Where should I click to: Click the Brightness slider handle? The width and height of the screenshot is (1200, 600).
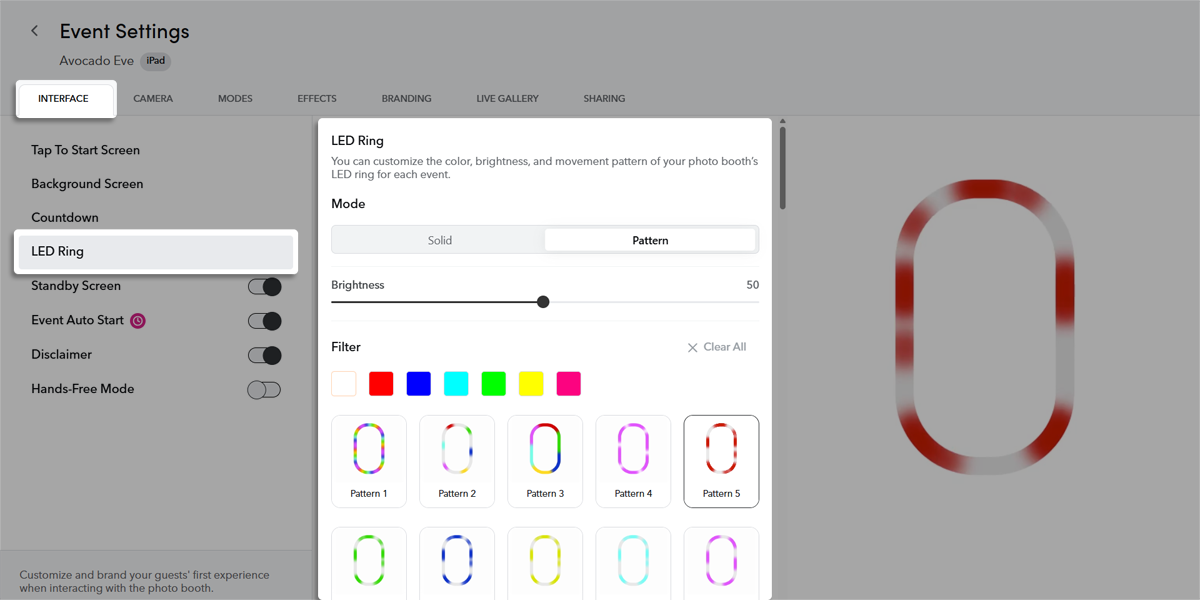(x=543, y=301)
